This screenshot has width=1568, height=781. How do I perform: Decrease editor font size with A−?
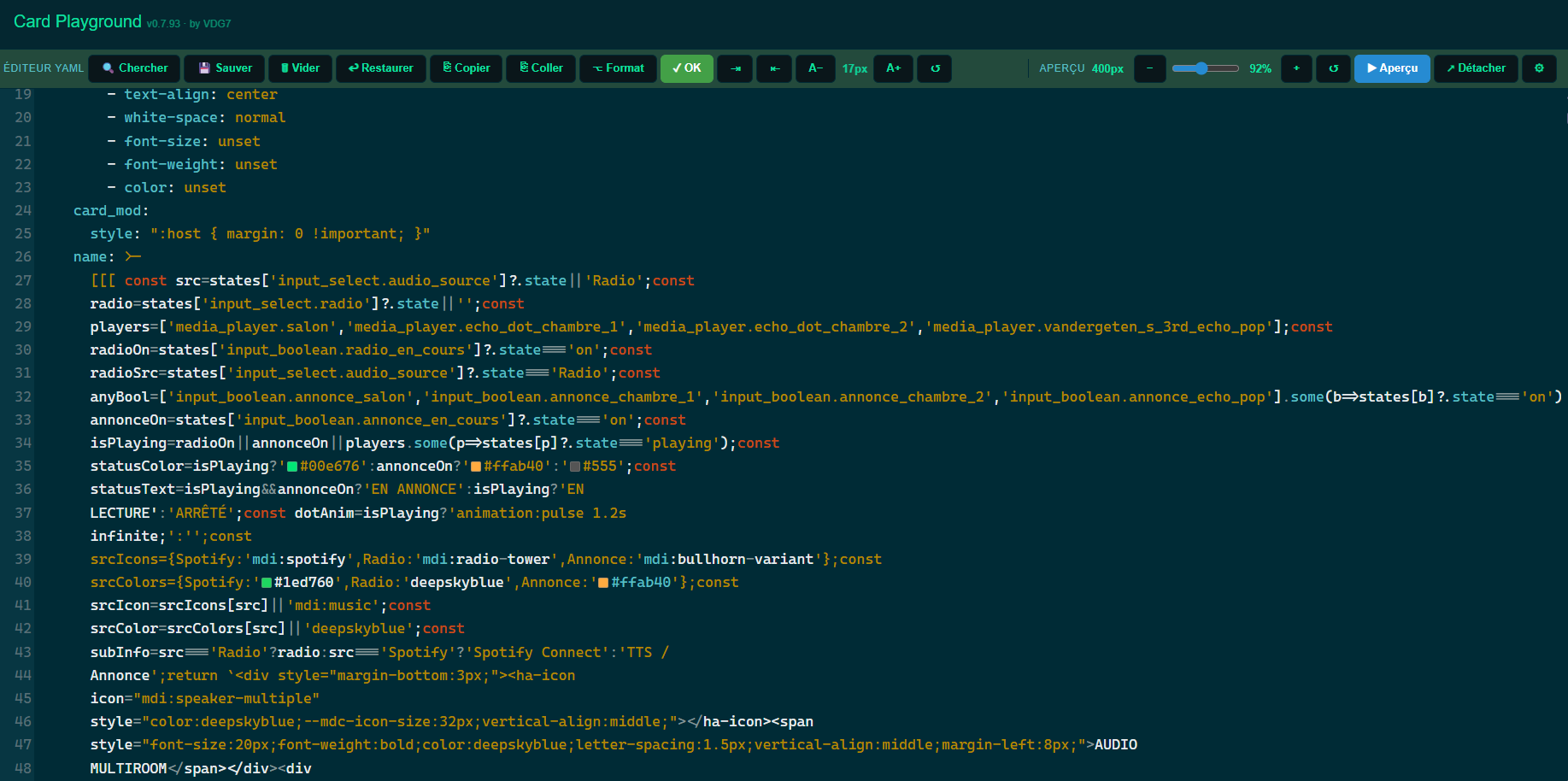pos(815,68)
